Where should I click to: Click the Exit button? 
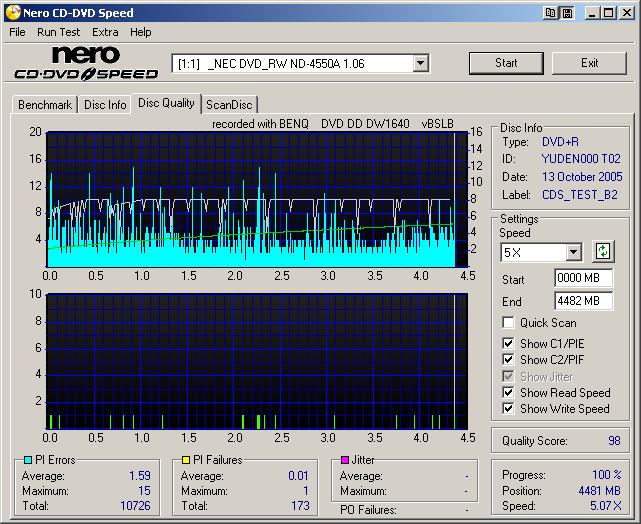589,63
